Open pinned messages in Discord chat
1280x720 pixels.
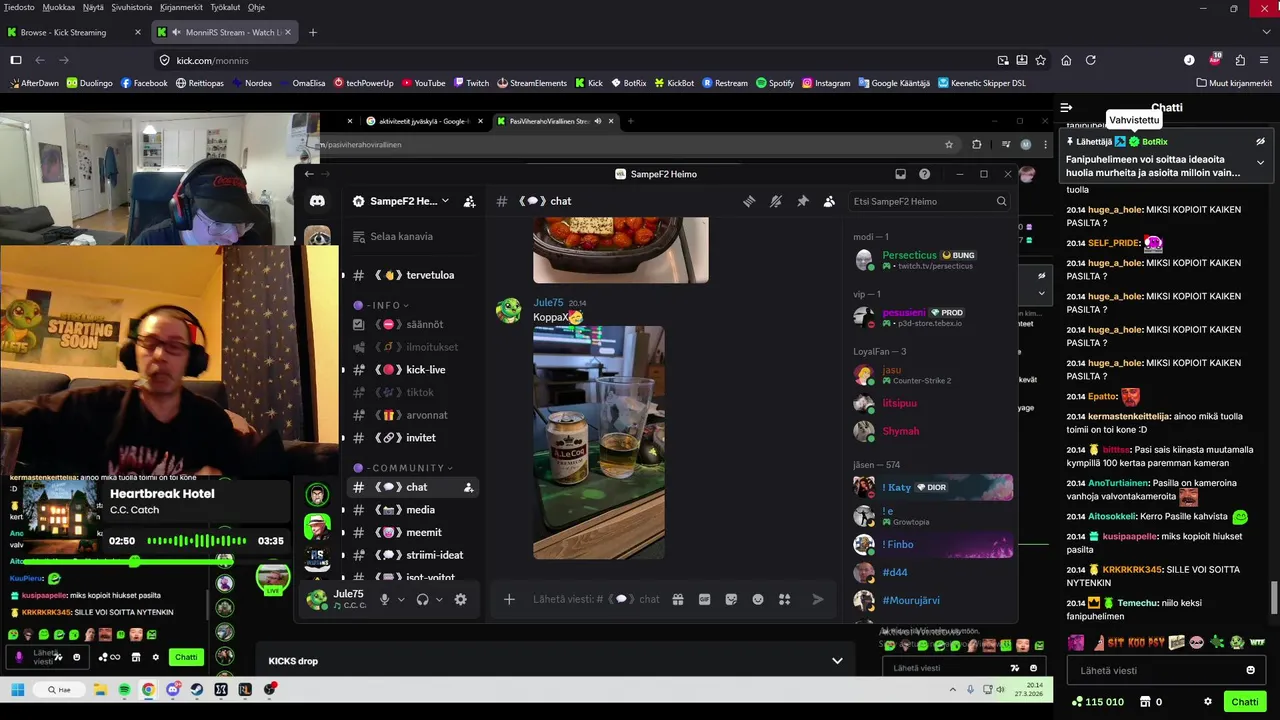click(802, 201)
